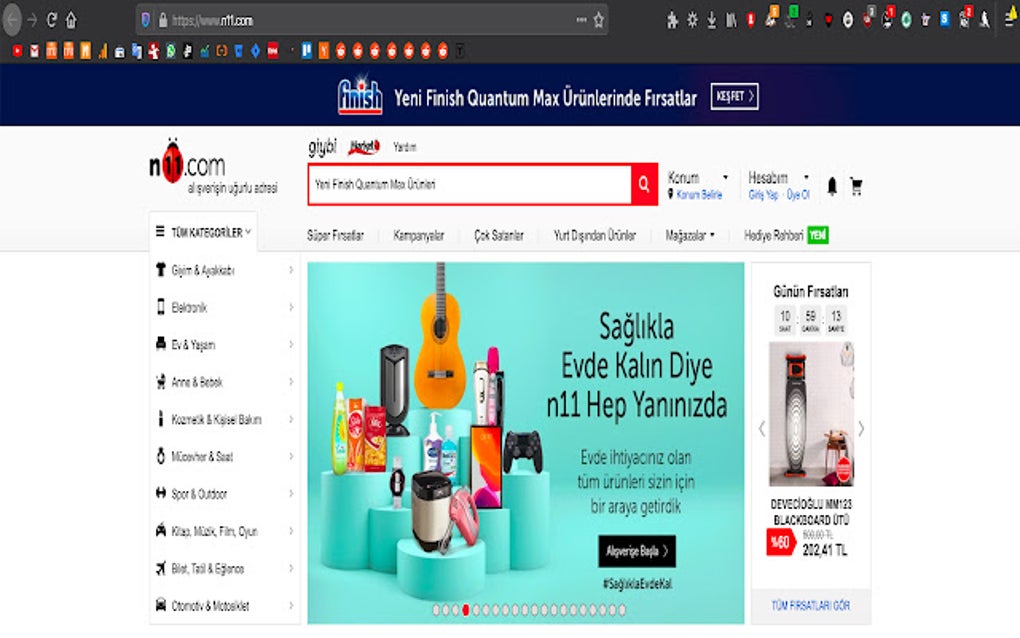The height and width of the screenshot is (638, 1020).
Task: Open the Hesabım dropdown
Action: [x=779, y=178]
